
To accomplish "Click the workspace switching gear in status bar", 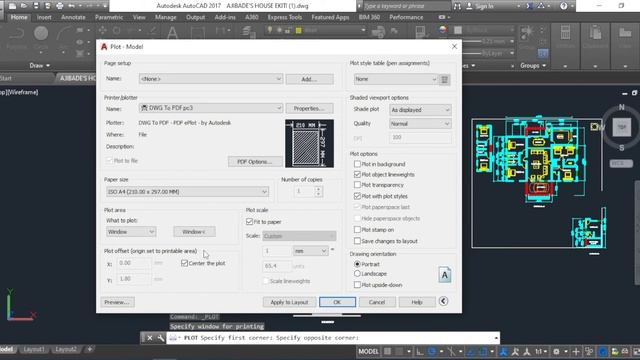I will tap(556, 351).
